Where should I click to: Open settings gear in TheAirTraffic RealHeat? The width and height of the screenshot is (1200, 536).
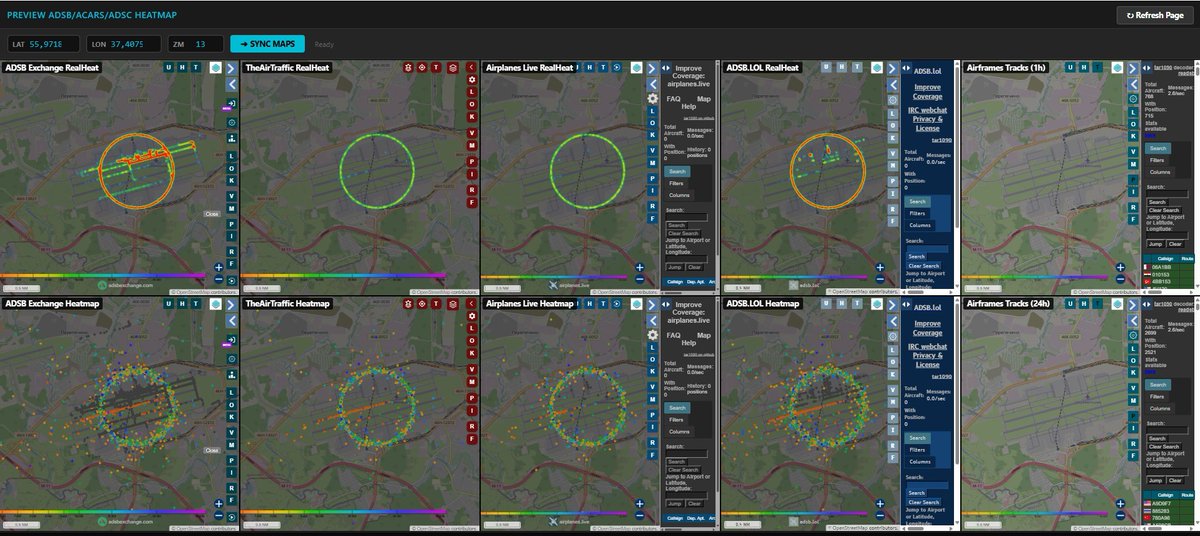(471, 80)
